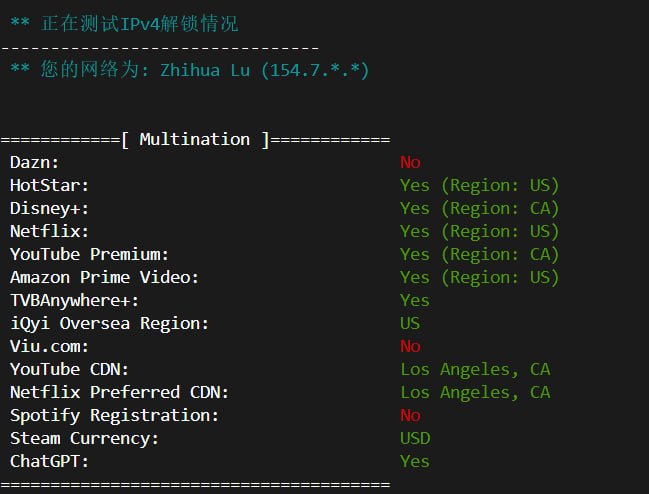649x494 pixels.
Task: Click the Spotify Registration label
Action: (115, 415)
